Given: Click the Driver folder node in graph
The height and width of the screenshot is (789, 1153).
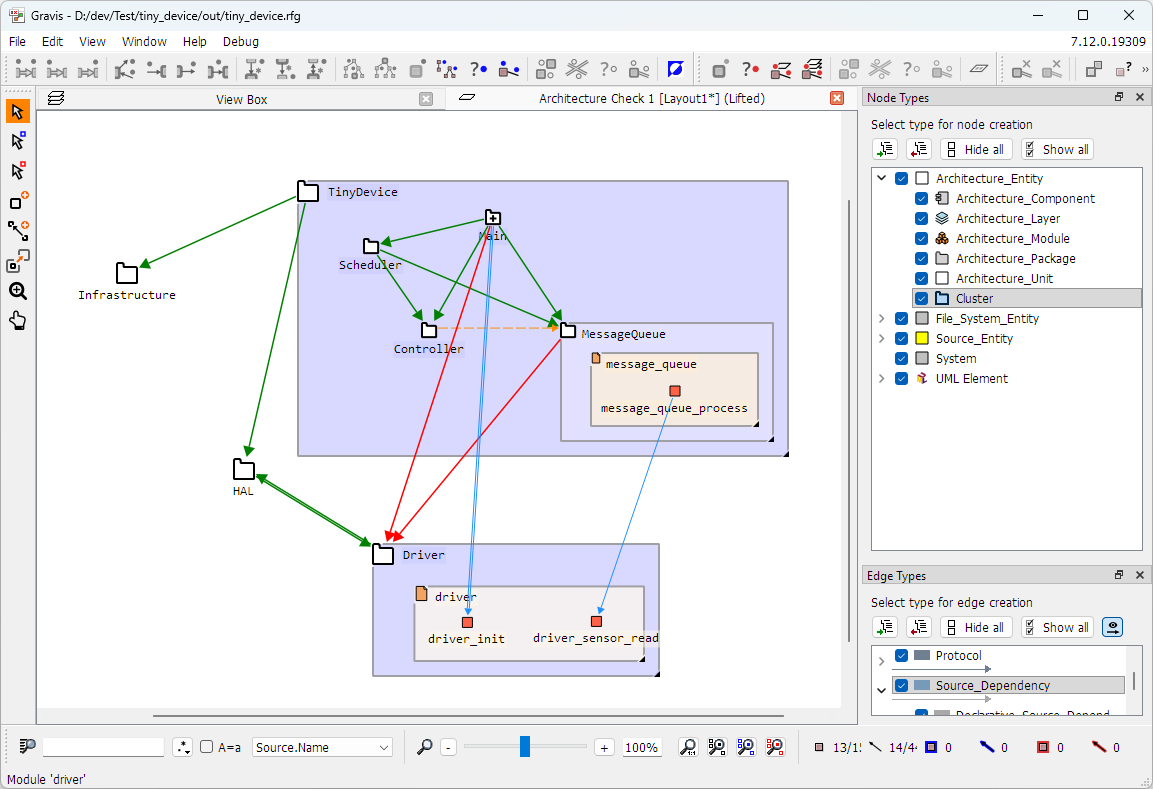Looking at the screenshot, I should [383, 554].
